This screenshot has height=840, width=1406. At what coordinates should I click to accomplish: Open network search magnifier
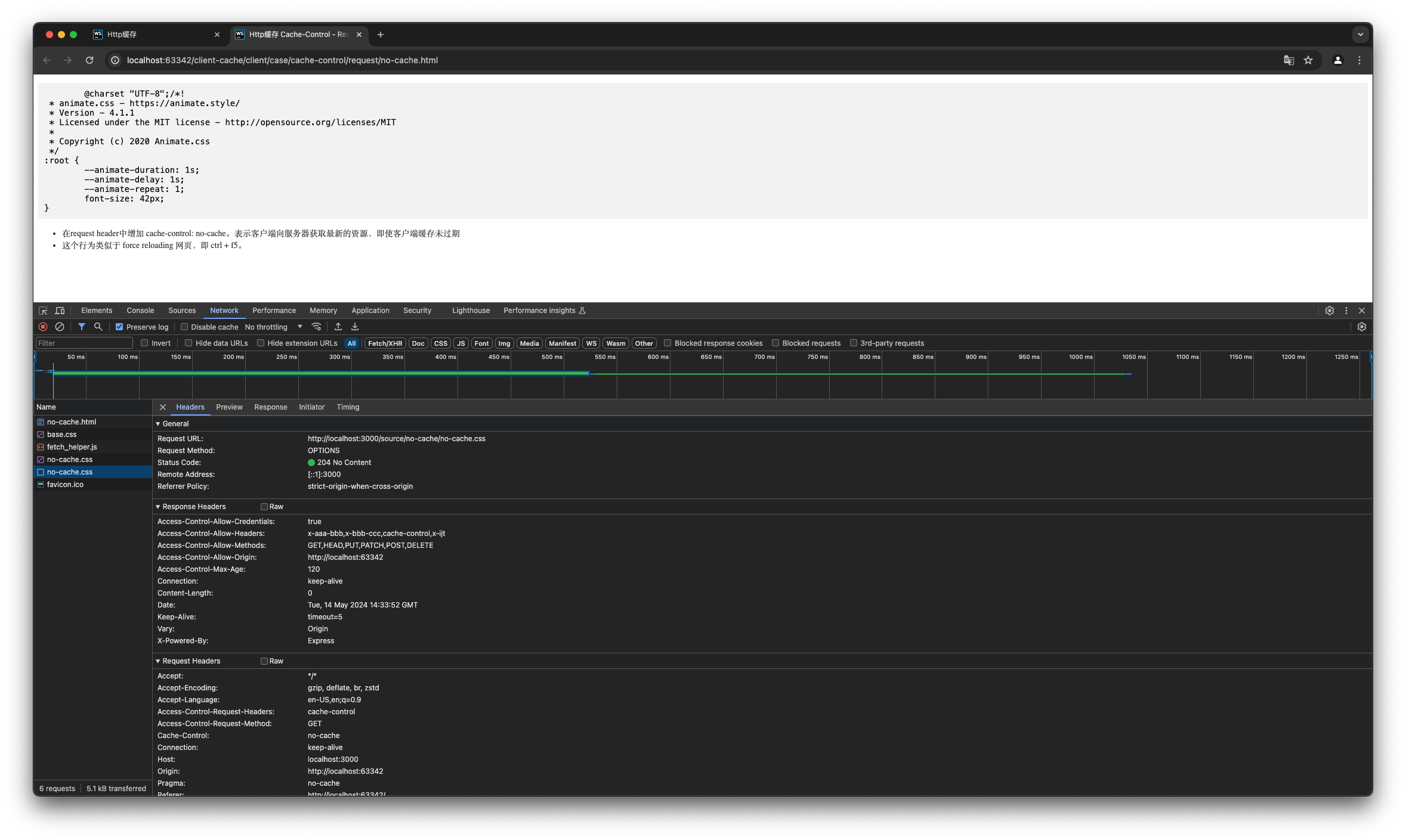click(x=98, y=327)
